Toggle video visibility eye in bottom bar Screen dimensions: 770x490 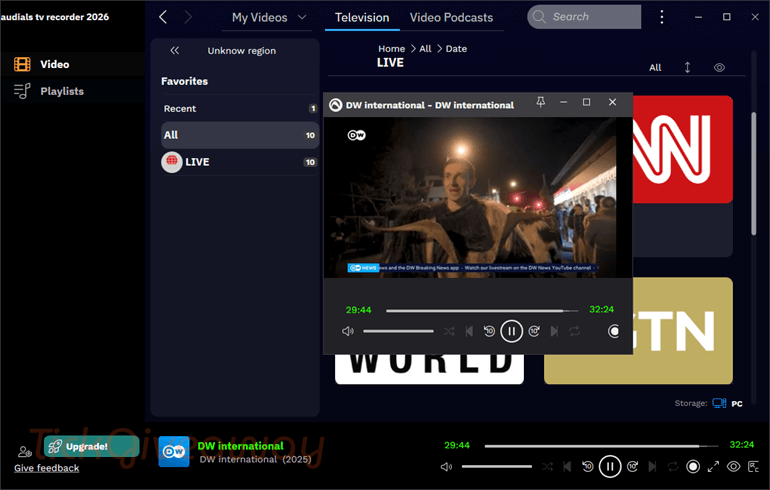(734, 467)
